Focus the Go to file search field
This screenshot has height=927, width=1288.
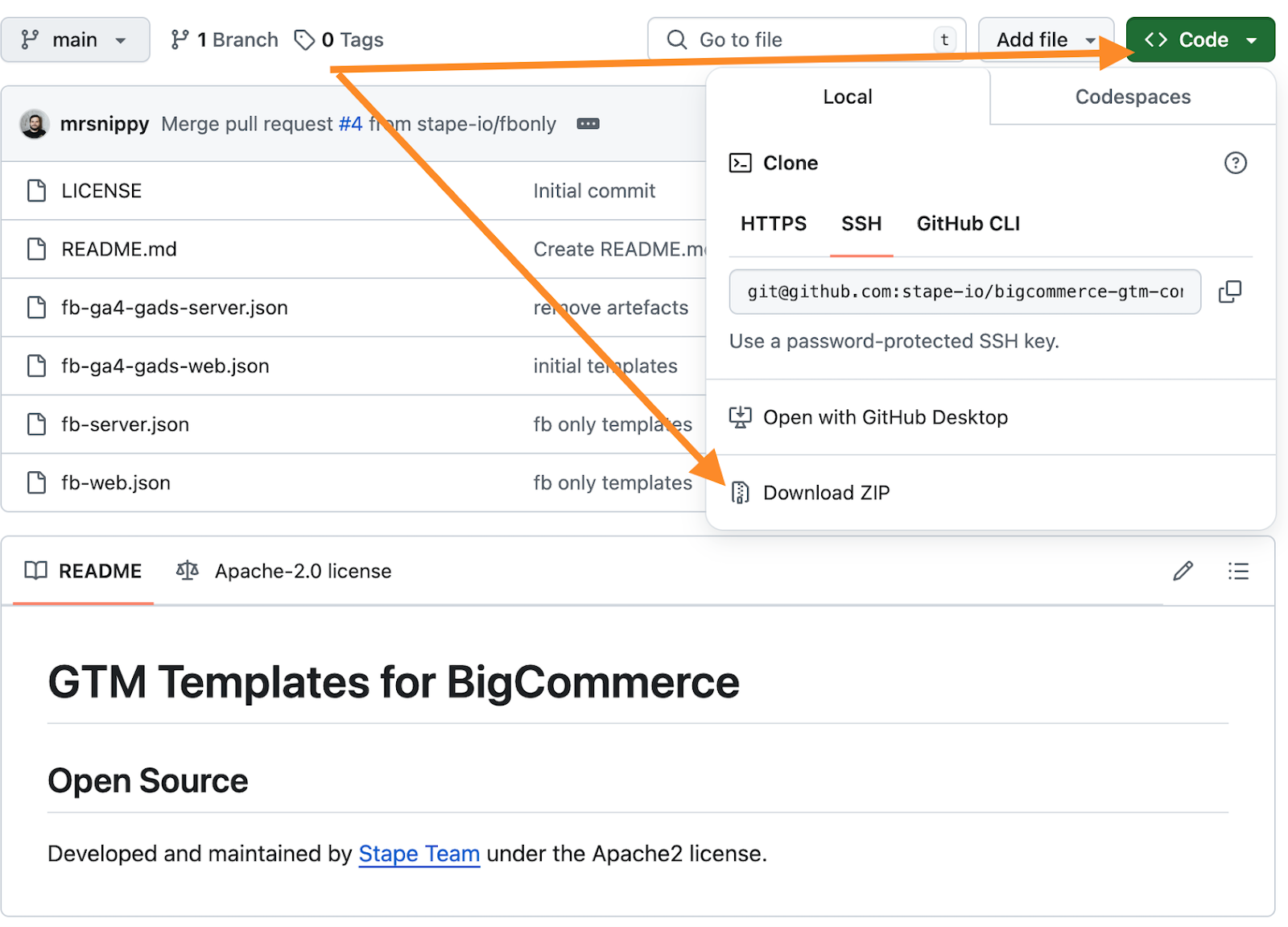pos(807,39)
